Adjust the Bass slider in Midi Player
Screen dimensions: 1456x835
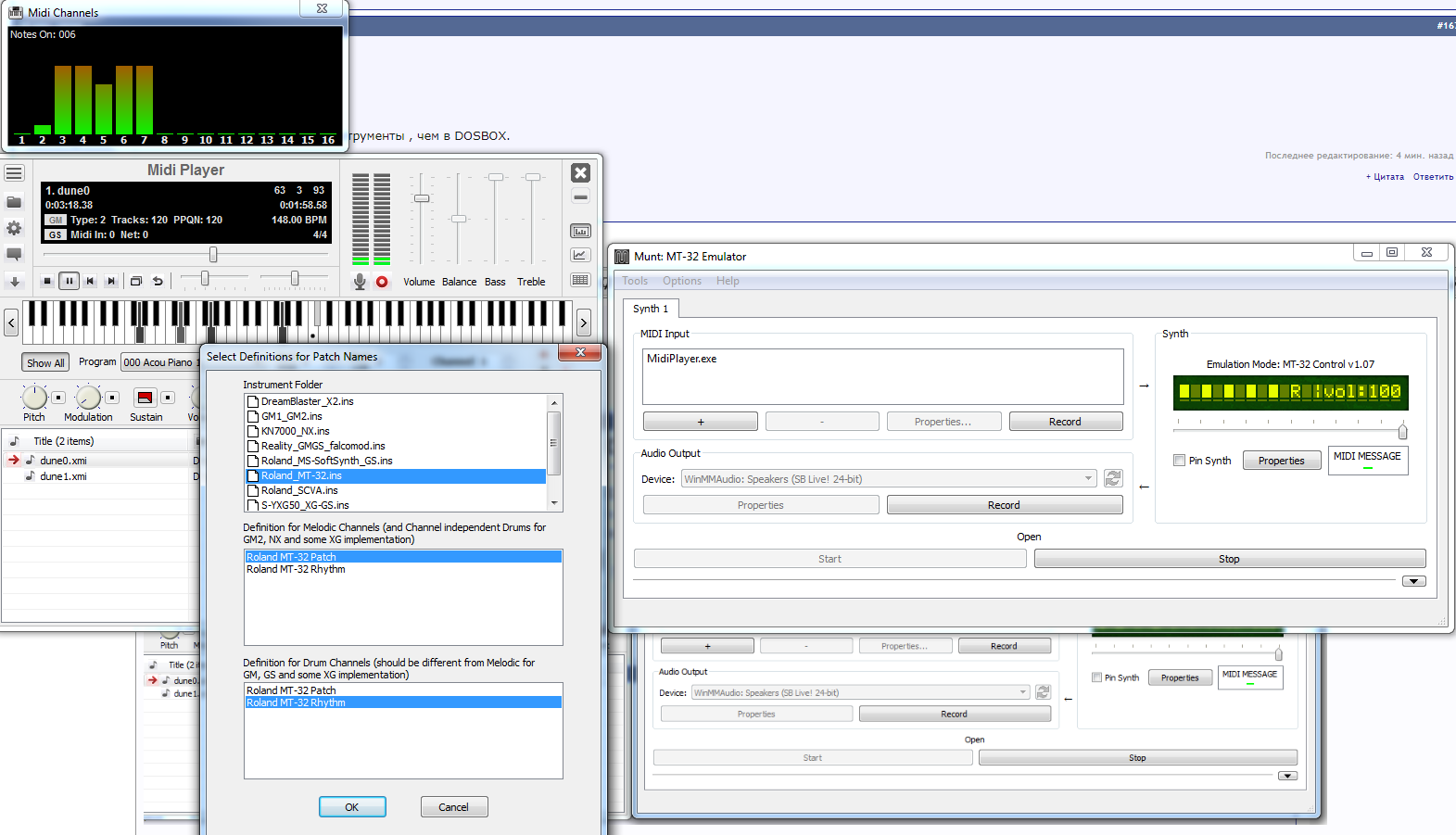point(496,177)
